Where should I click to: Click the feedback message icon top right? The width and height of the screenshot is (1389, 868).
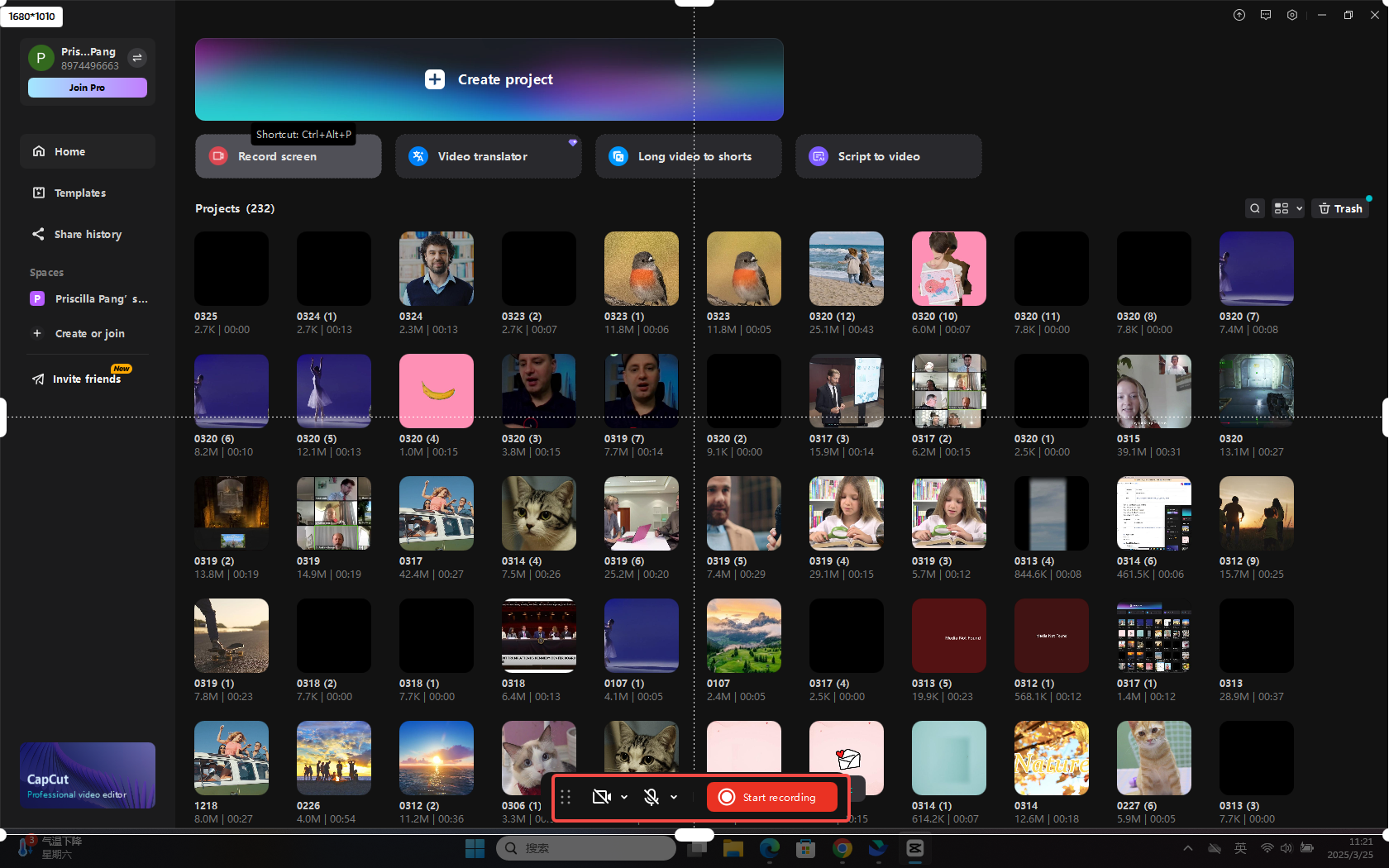click(x=1265, y=15)
